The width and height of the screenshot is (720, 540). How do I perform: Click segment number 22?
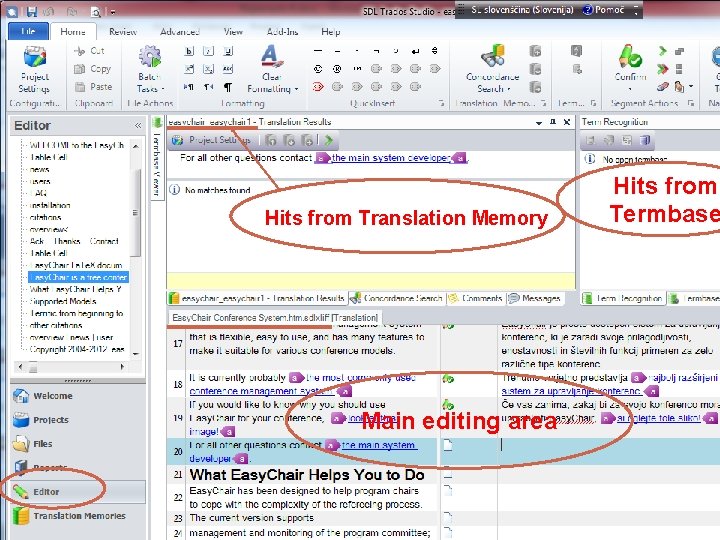pos(178,497)
